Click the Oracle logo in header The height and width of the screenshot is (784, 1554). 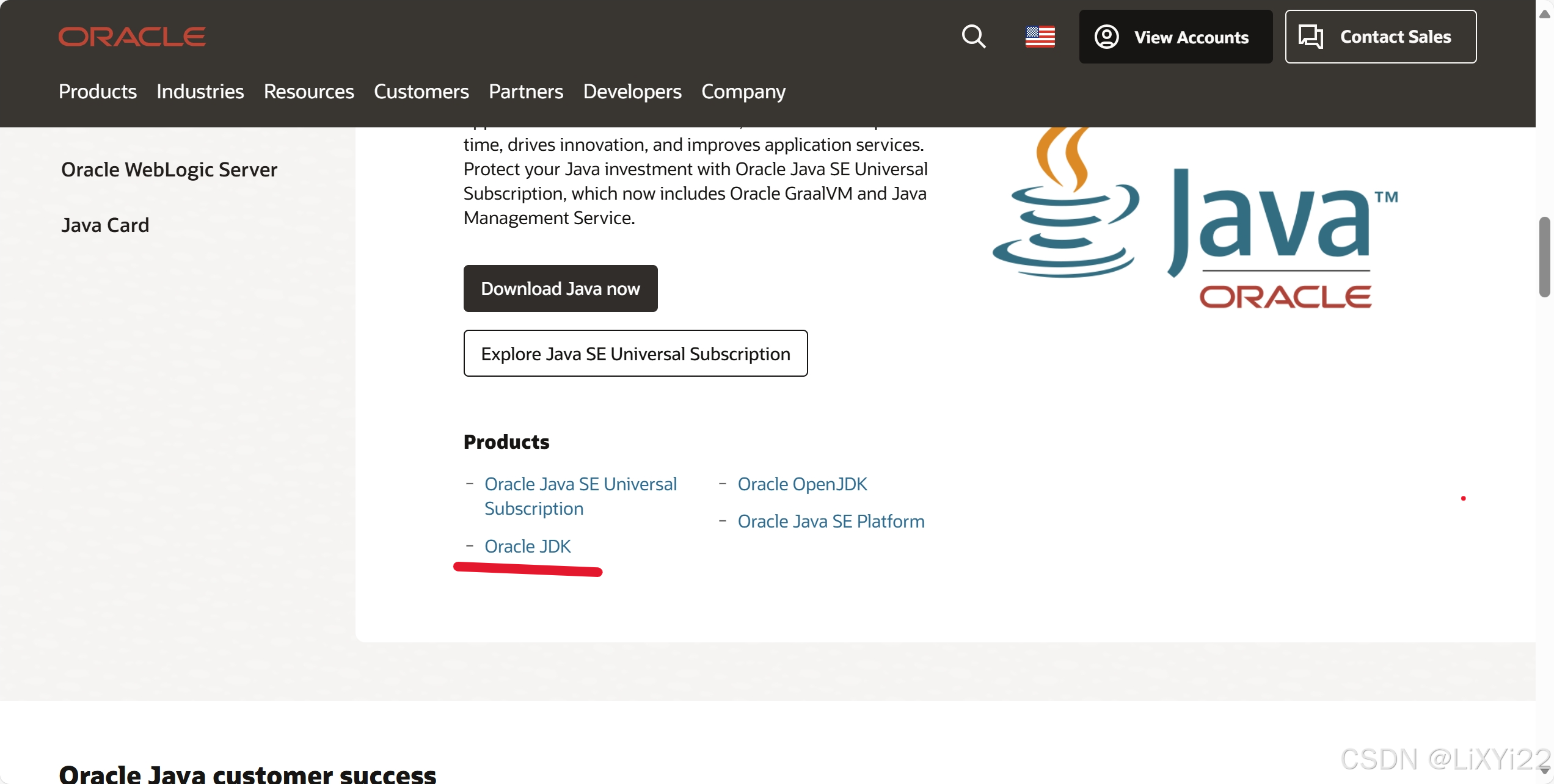[132, 37]
